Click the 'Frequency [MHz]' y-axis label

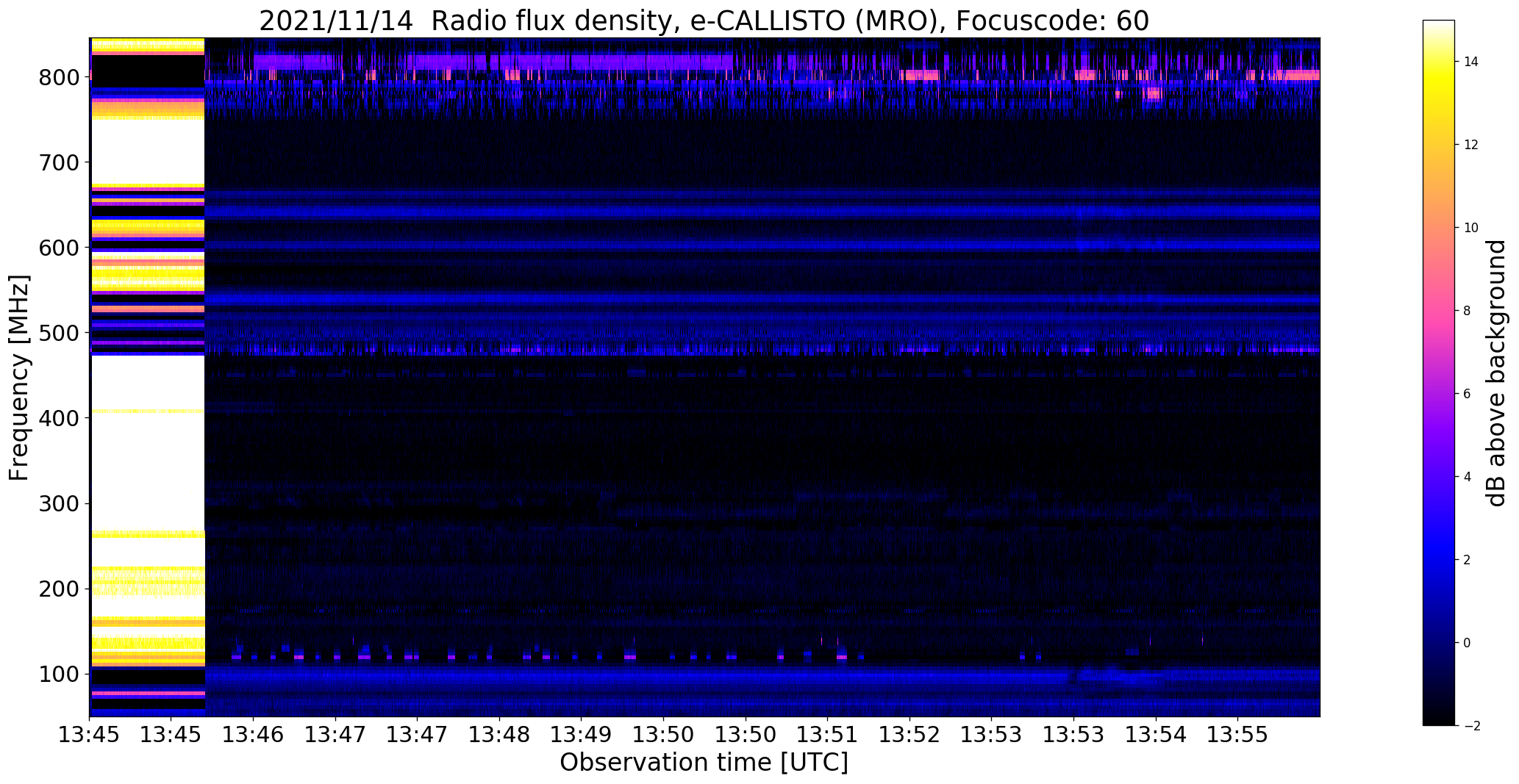click(19, 378)
